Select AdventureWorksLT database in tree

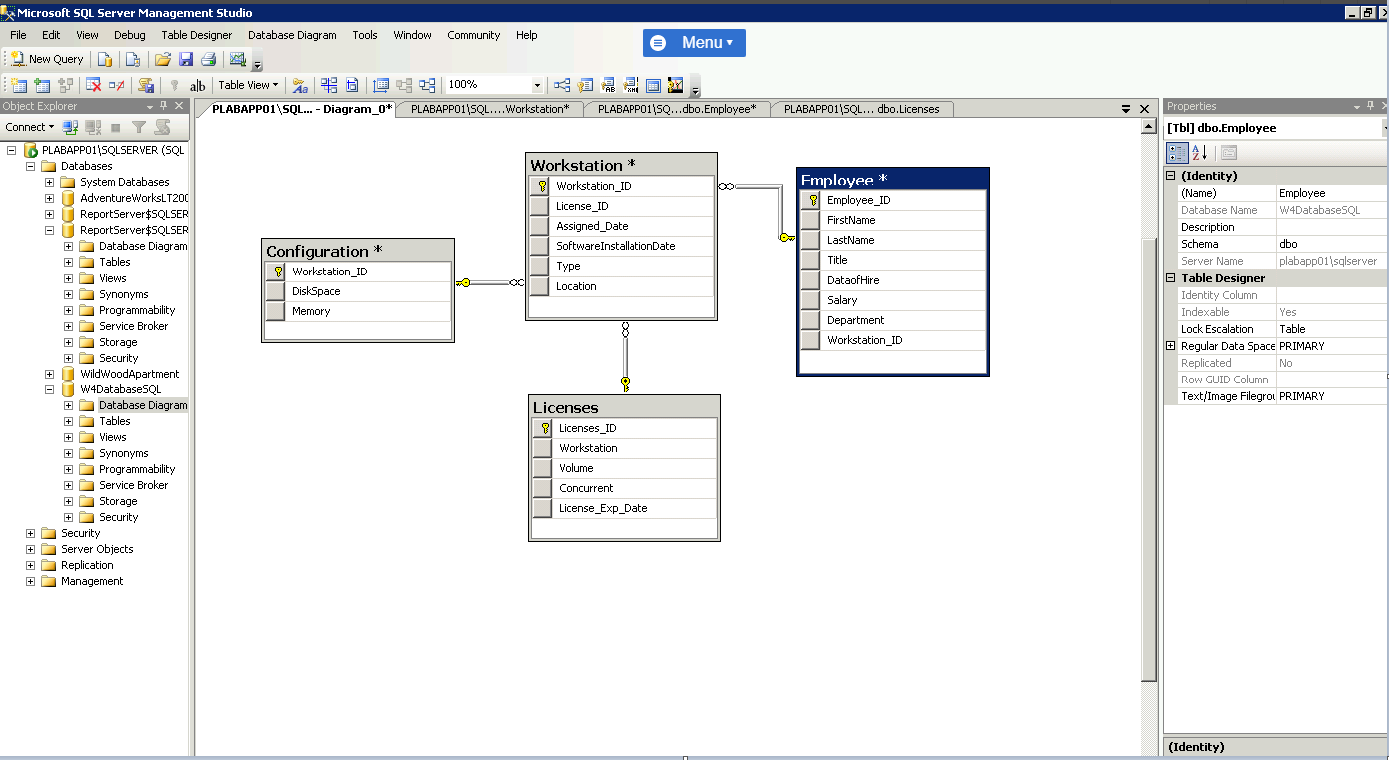click(135, 198)
